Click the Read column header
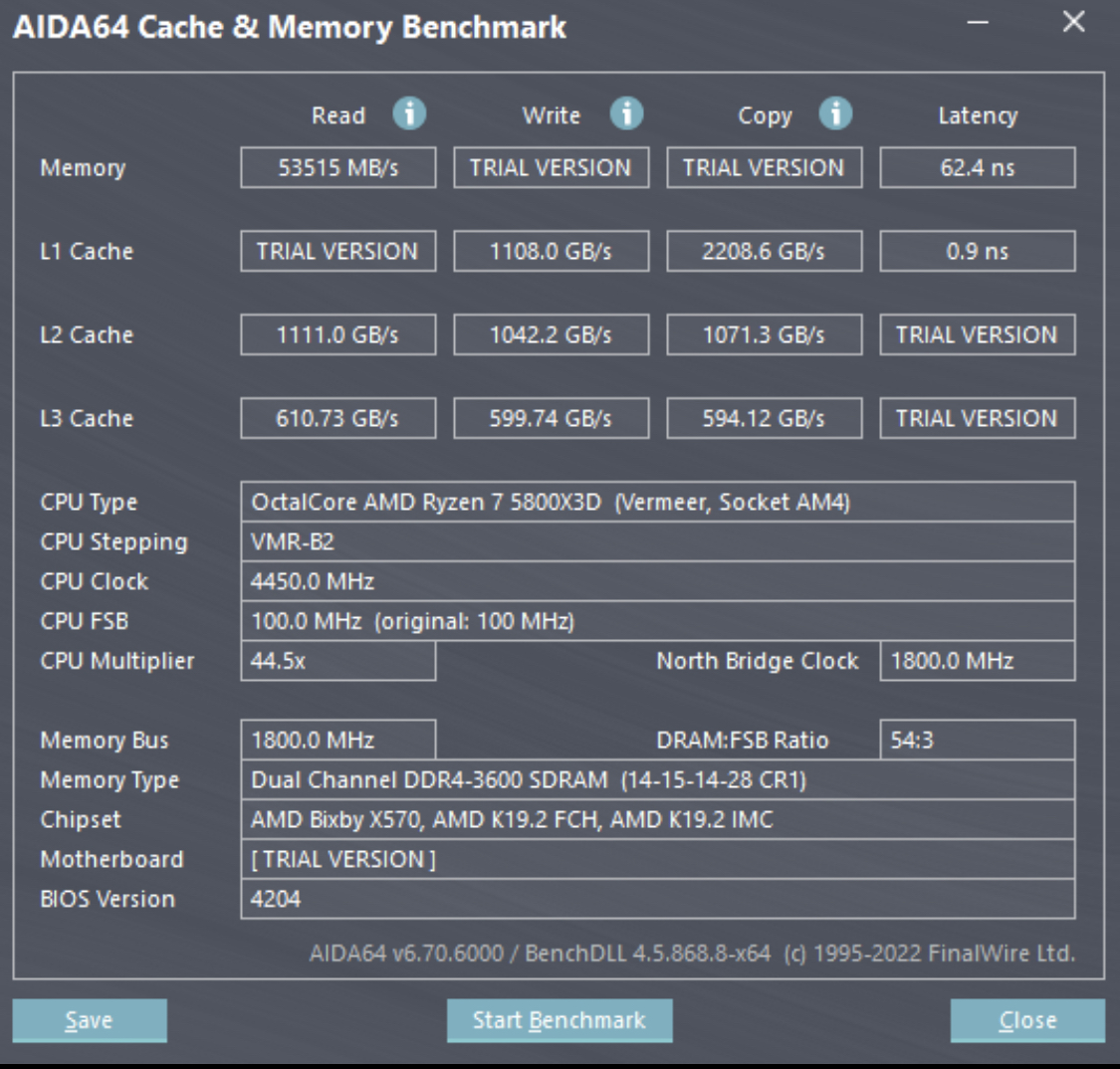 click(x=337, y=115)
